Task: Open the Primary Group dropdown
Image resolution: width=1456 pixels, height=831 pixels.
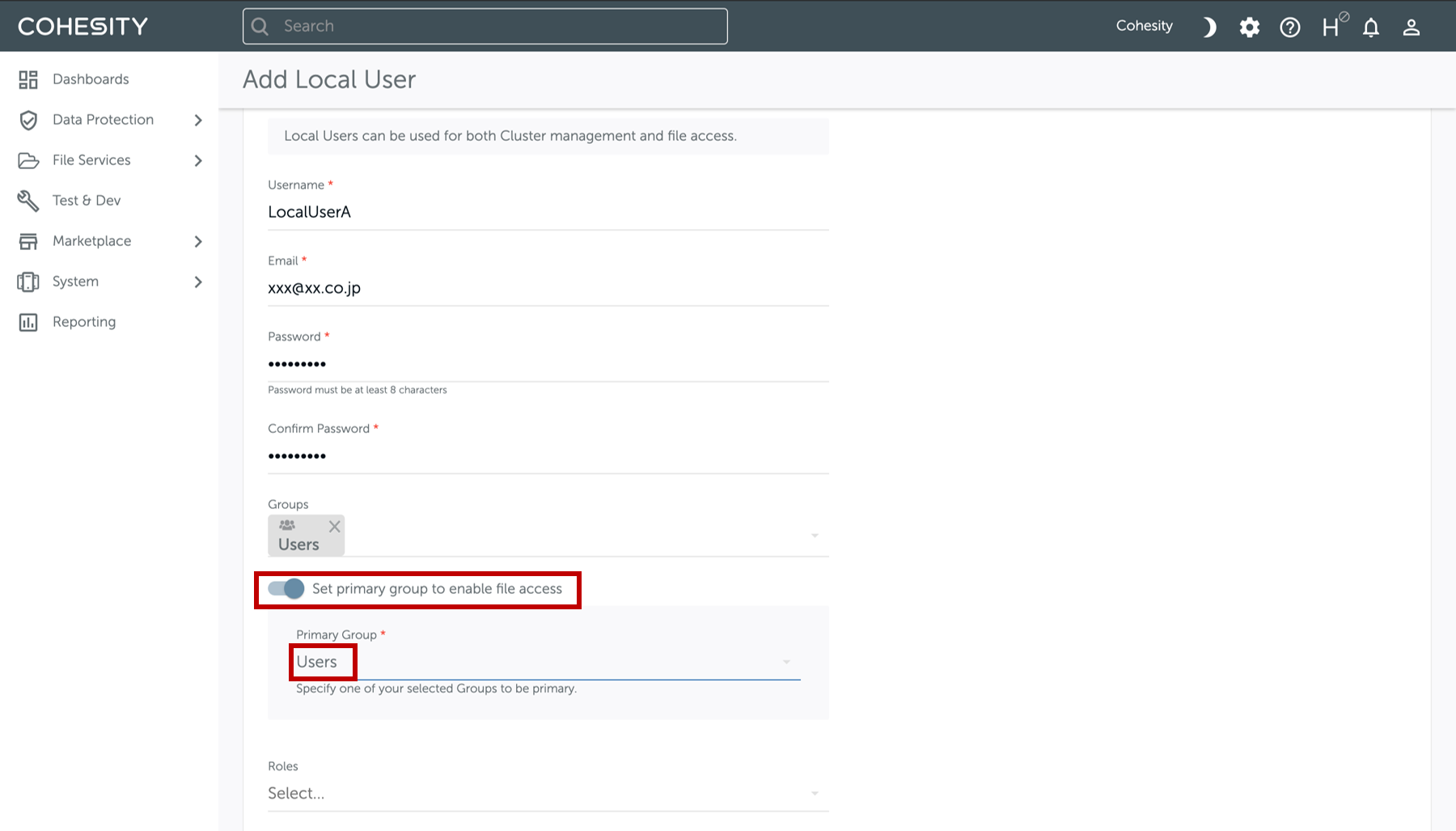Action: pyautogui.click(x=548, y=662)
